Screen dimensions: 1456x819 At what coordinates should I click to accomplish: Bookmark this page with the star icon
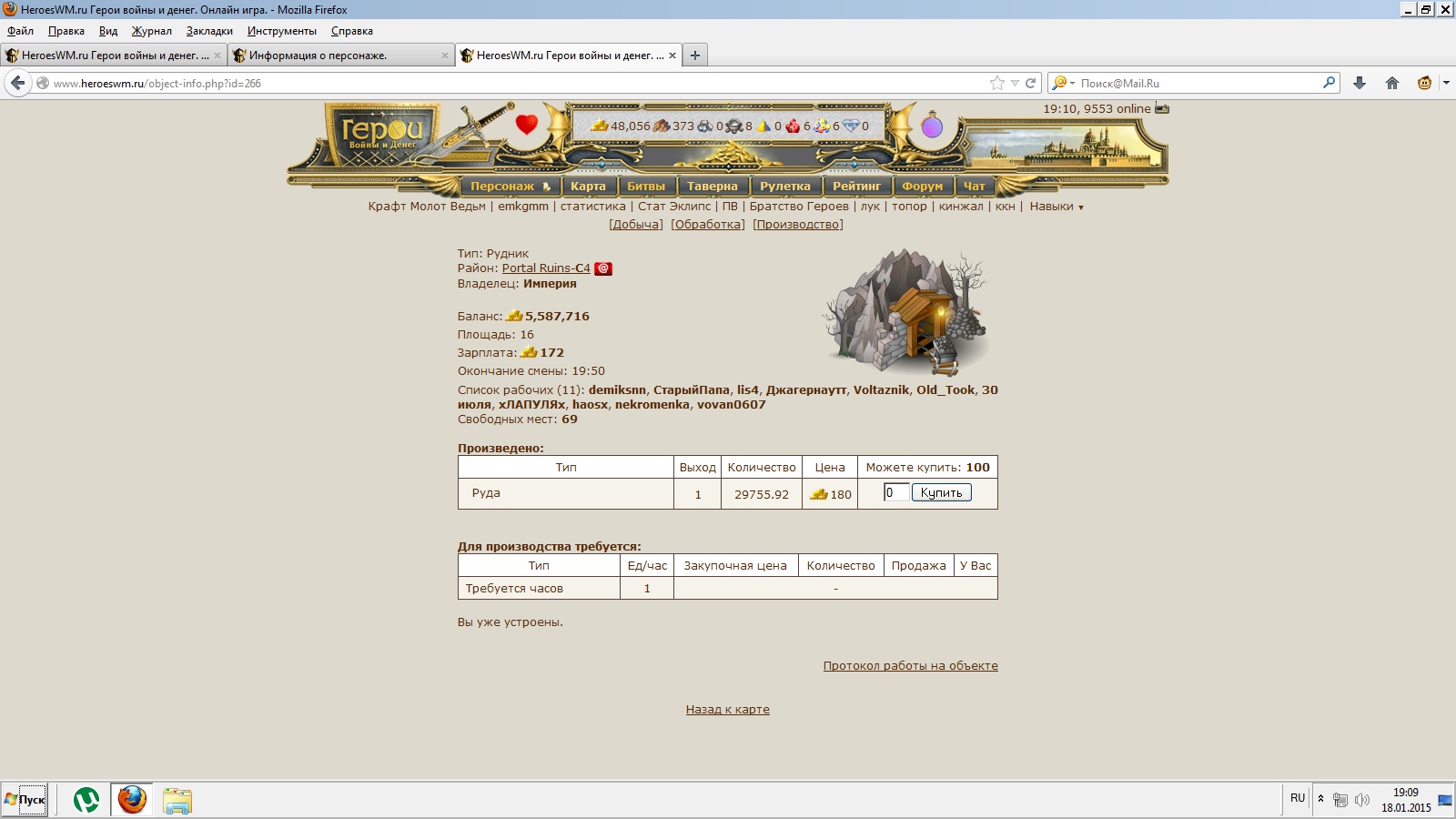[997, 83]
